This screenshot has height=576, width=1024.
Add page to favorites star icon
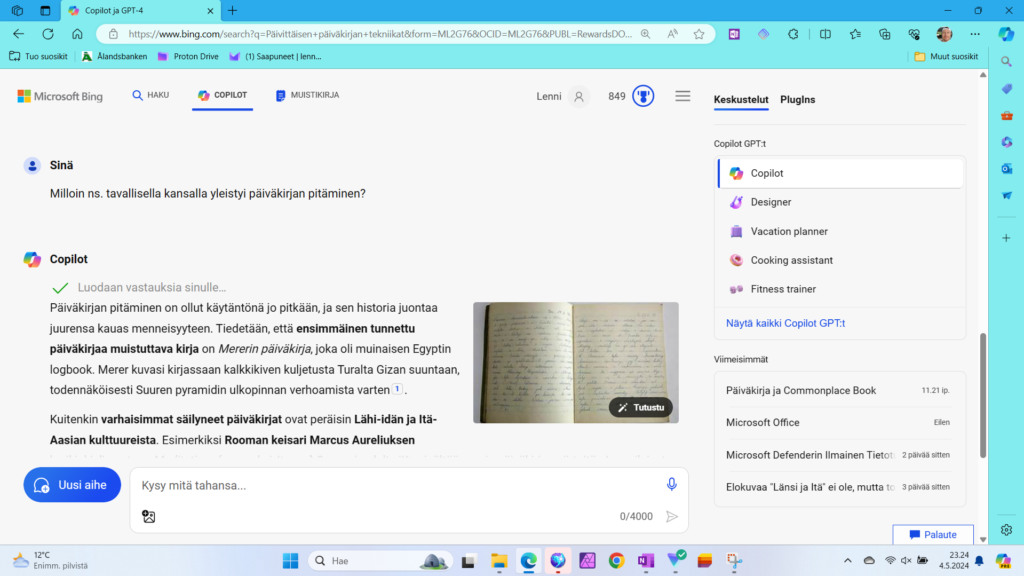699,34
